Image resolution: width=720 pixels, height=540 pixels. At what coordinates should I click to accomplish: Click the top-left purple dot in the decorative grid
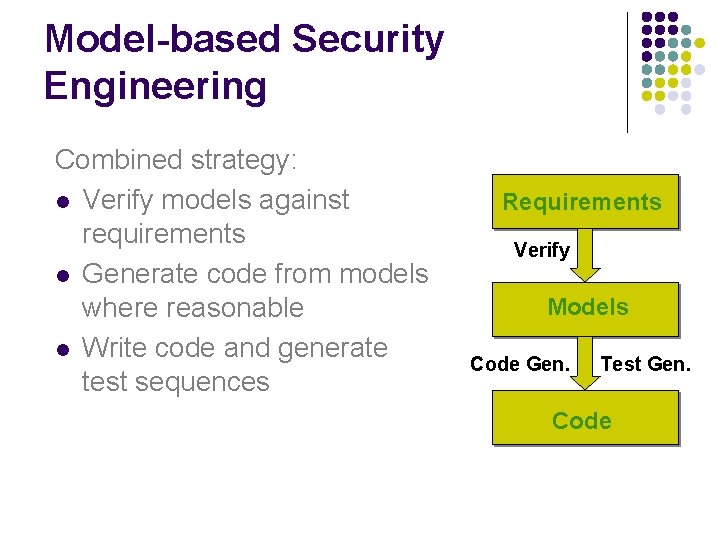(x=646, y=18)
